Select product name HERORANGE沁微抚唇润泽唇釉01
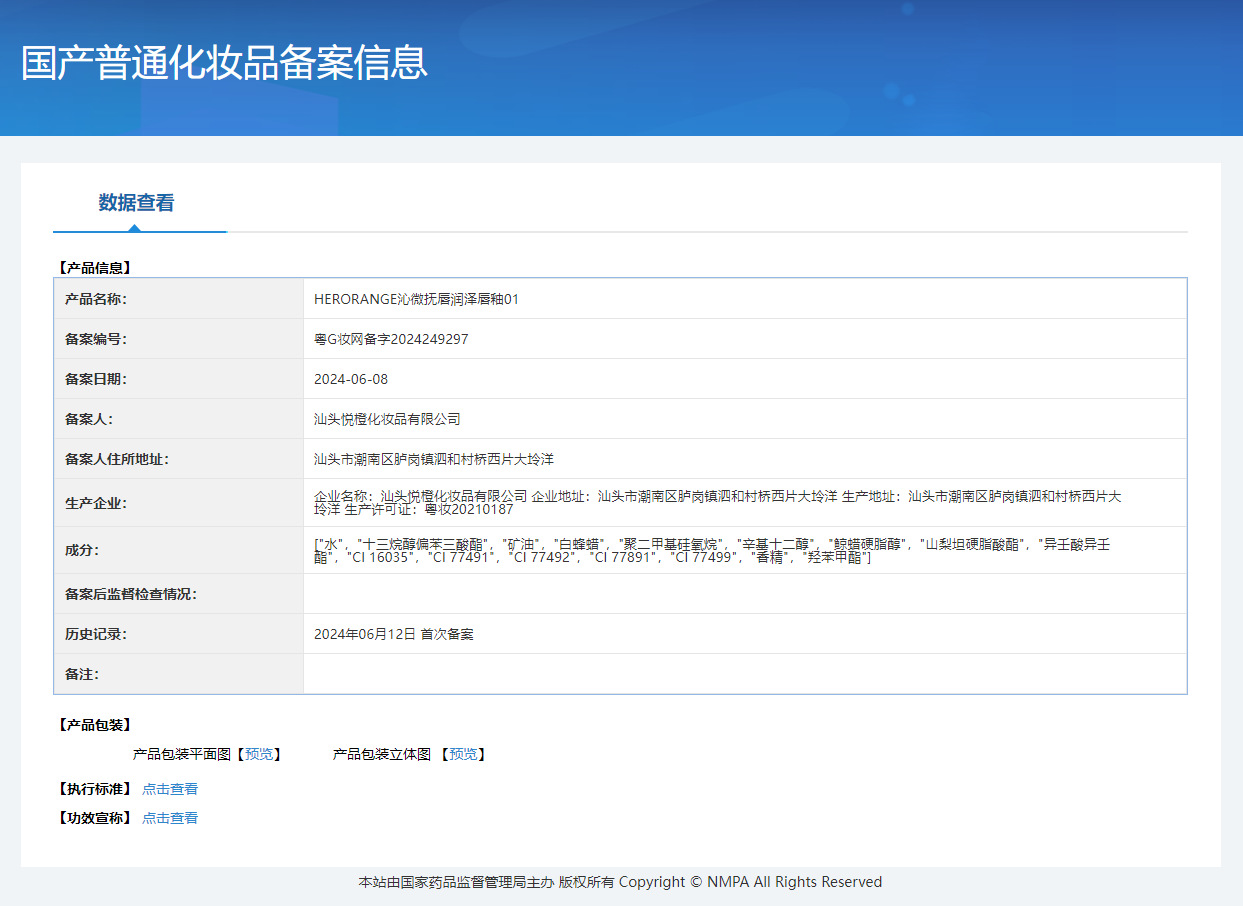1243x906 pixels. (x=416, y=299)
